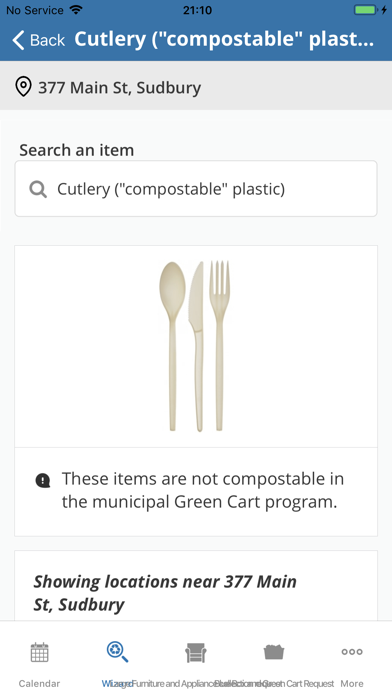Tap the battery indicator icon
Viewport: 392px width, 696px height.
click(365, 10)
